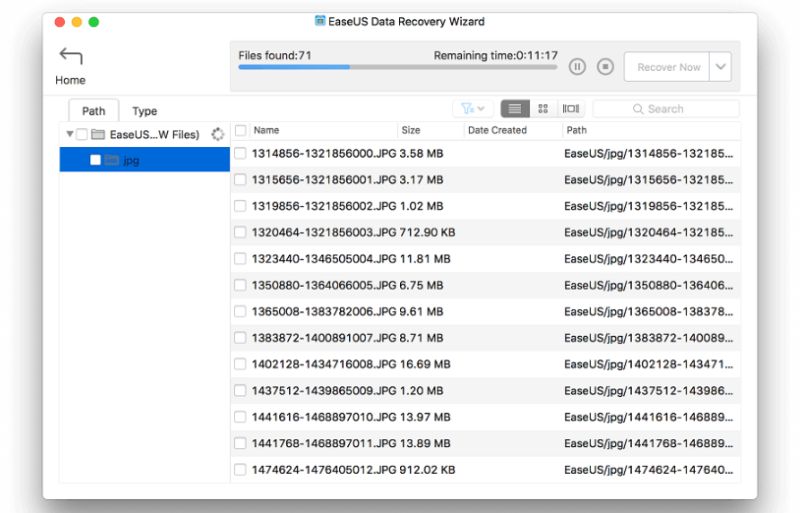Open the filter funnel dropdown
The width and height of the screenshot is (800, 513).
click(472, 108)
